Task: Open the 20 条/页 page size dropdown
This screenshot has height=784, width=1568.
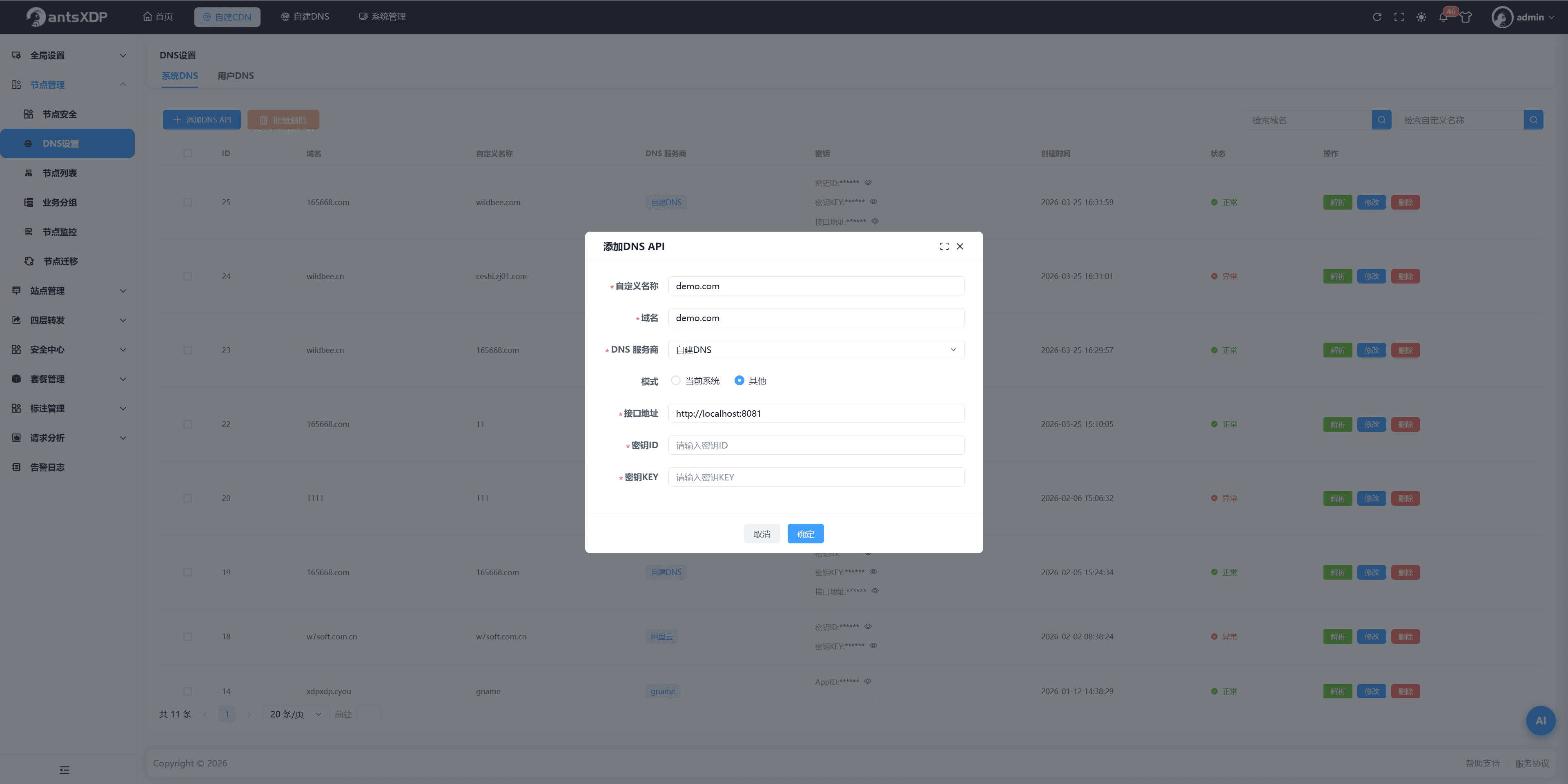Action: 296,714
